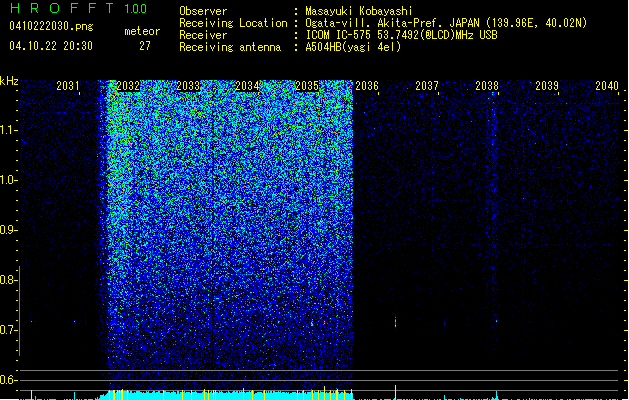Image resolution: width=629 pixels, height=400 pixels.
Task: Click the date stamp 04.10.22 20:30
Action: (51, 46)
